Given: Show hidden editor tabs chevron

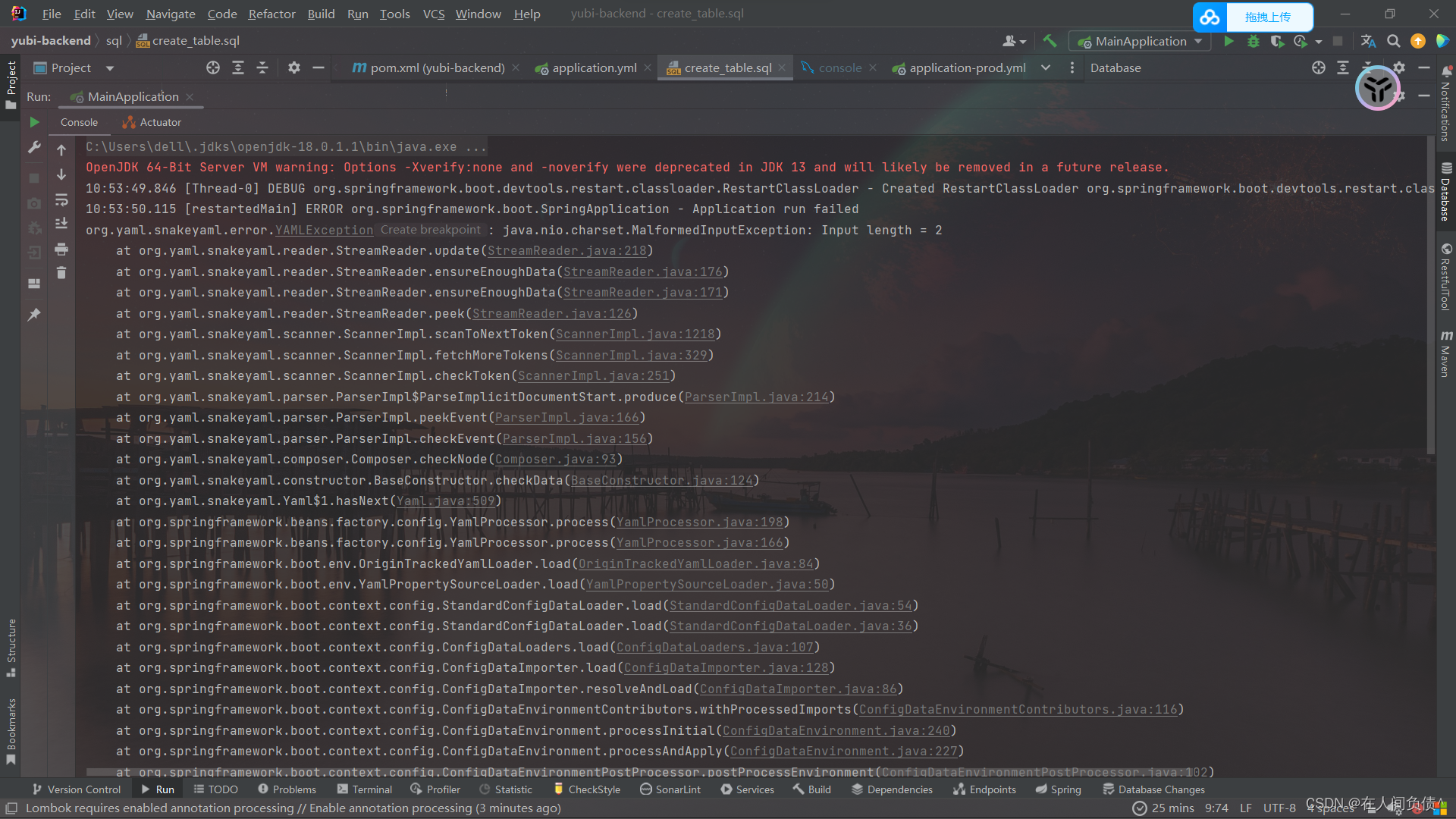Looking at the screenshot, I should point(1046,67).
